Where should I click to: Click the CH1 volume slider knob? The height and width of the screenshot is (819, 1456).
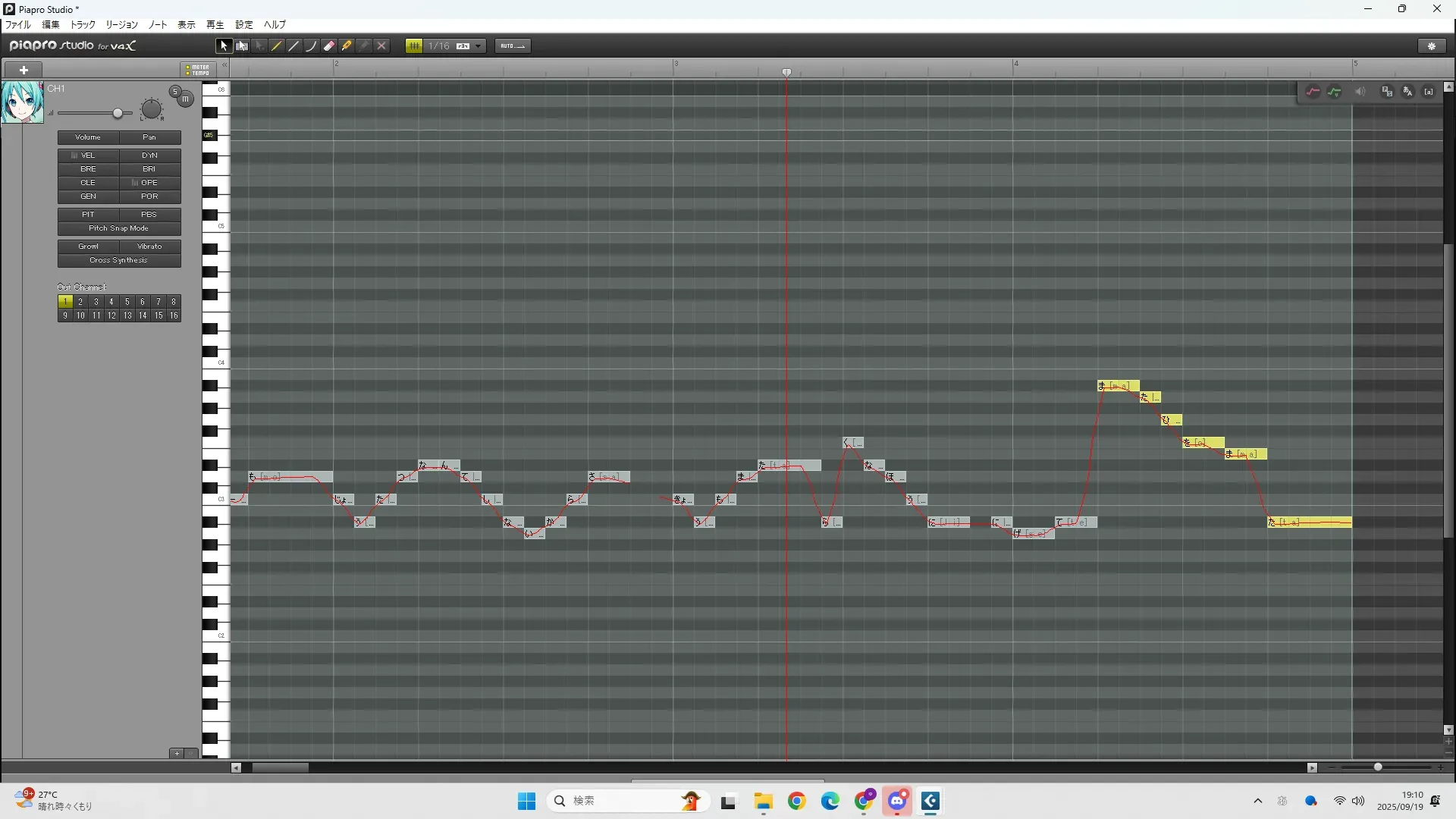pos(118,114)
